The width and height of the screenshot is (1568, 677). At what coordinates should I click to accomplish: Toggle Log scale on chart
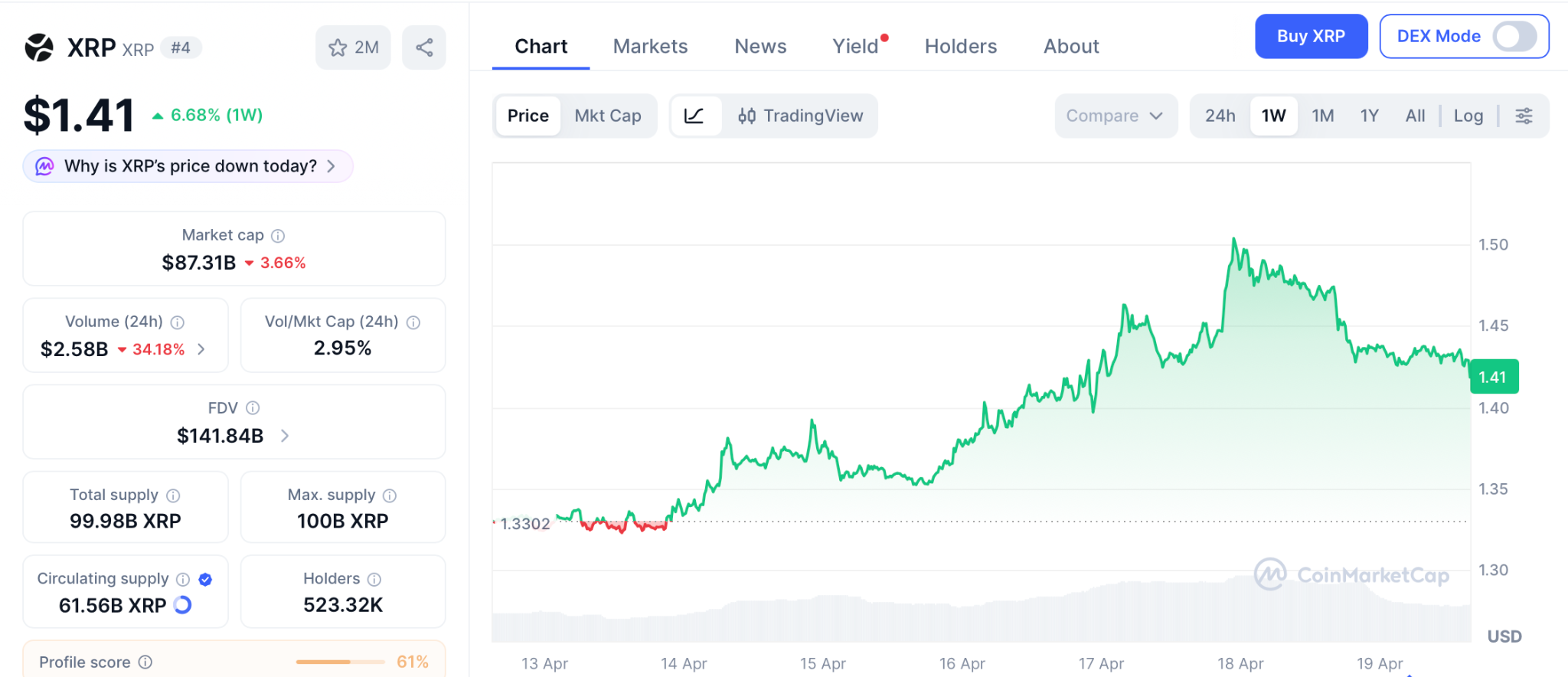(x=1468, y=116)
